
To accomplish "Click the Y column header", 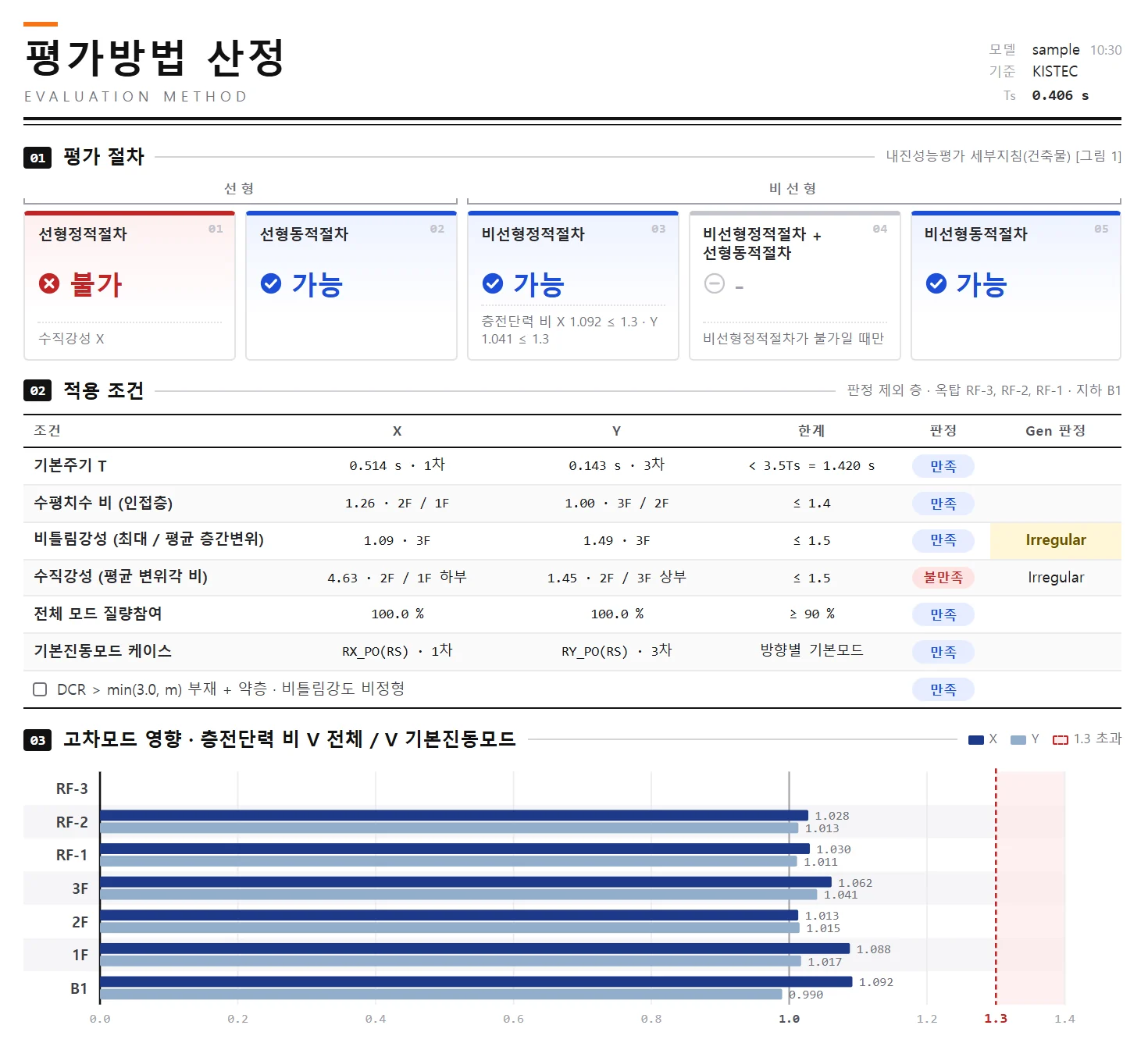I will [616, 431].
